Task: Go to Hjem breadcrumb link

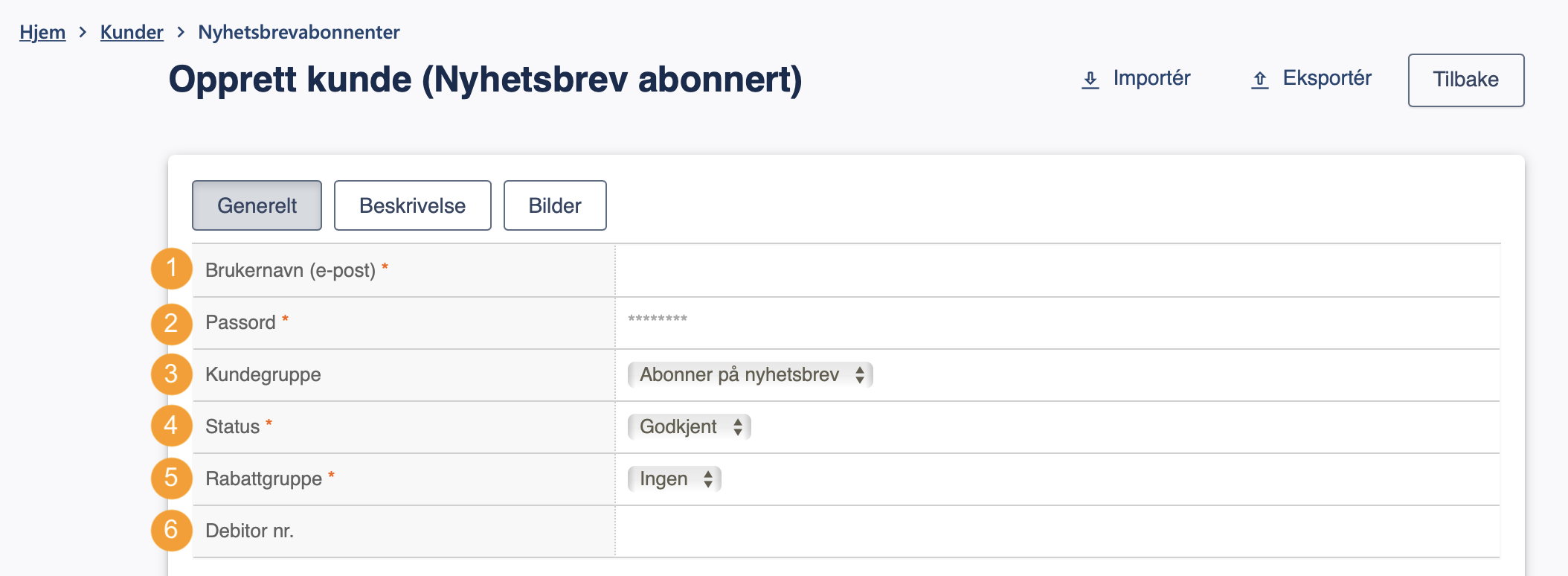Action: (x=42, y=32)
